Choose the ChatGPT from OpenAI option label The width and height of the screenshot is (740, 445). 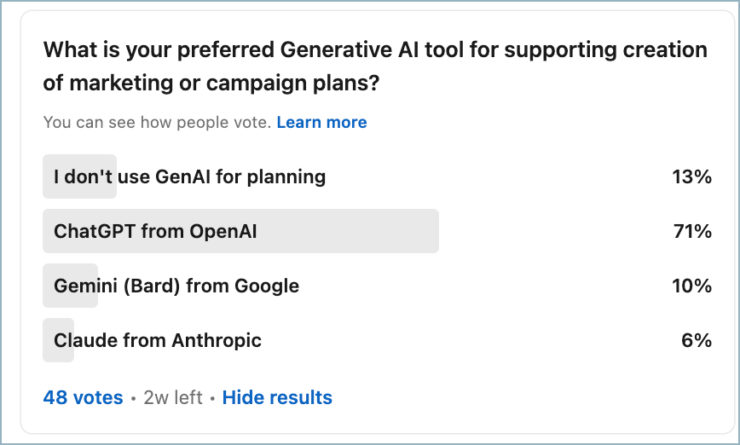point(155,231)
